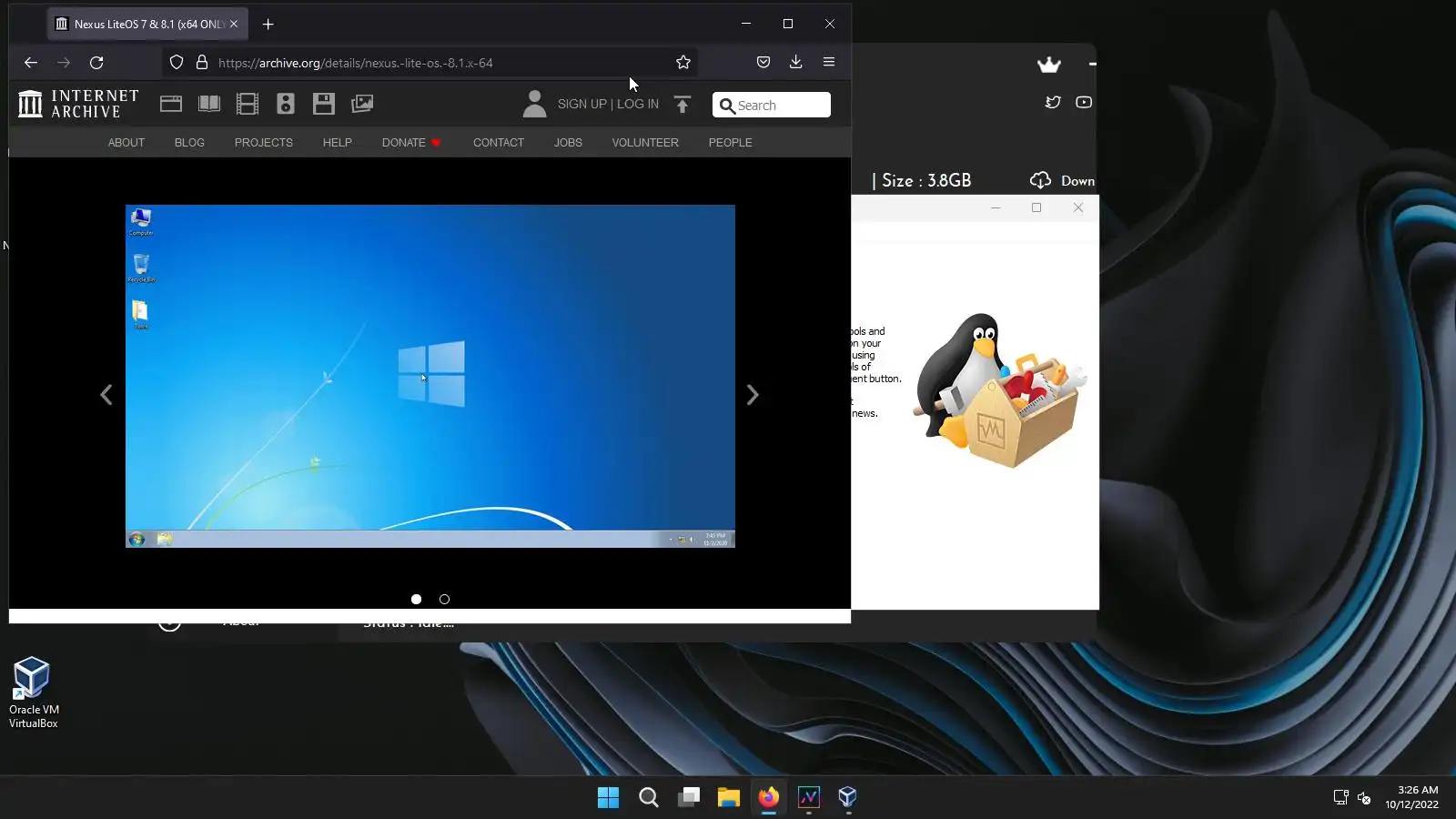
Task: Open the CONTACT menu link
Action: (499, 143)
